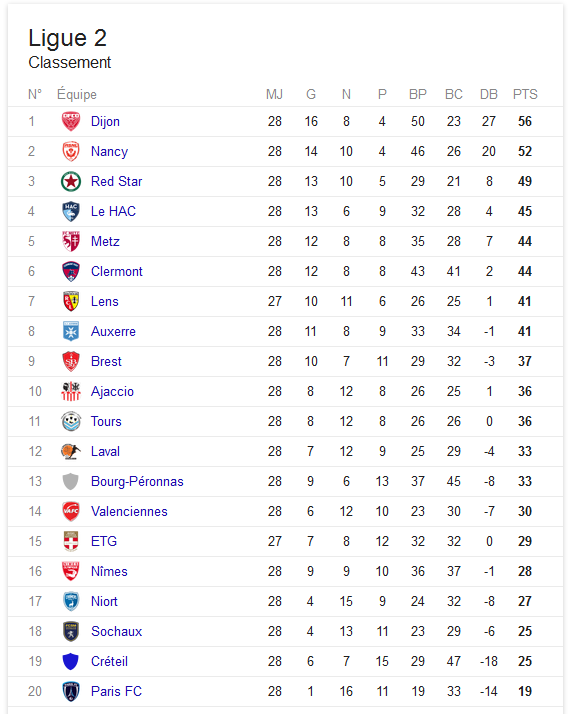Click the PTS column header

click(x=525, y=94)
